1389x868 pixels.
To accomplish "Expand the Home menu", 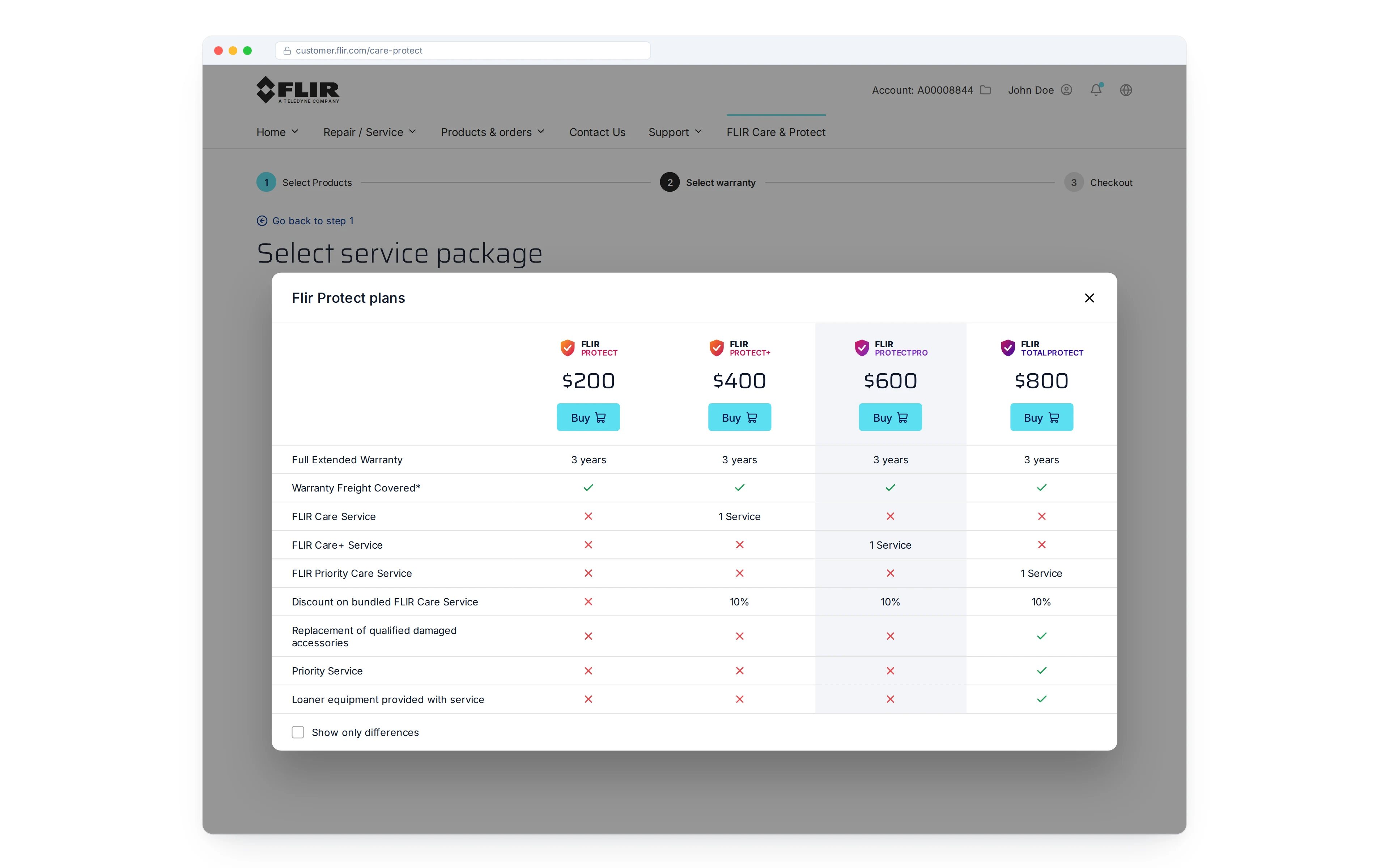I will click(x=277, y=132).
